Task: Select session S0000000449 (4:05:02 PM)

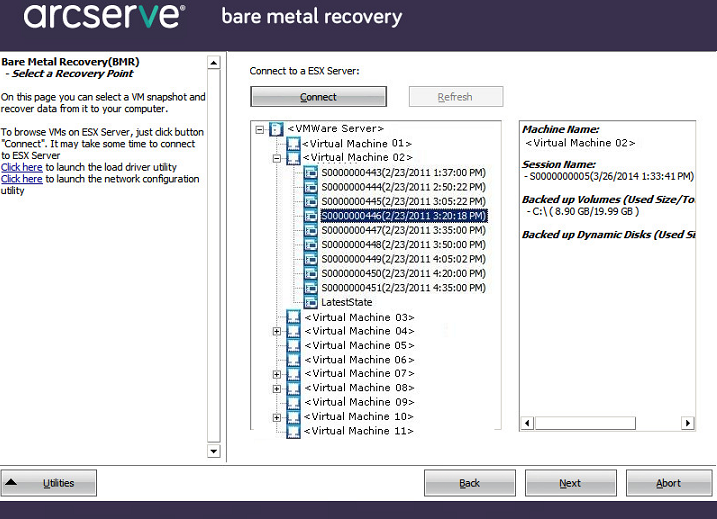Action: (x=403, y=259)
